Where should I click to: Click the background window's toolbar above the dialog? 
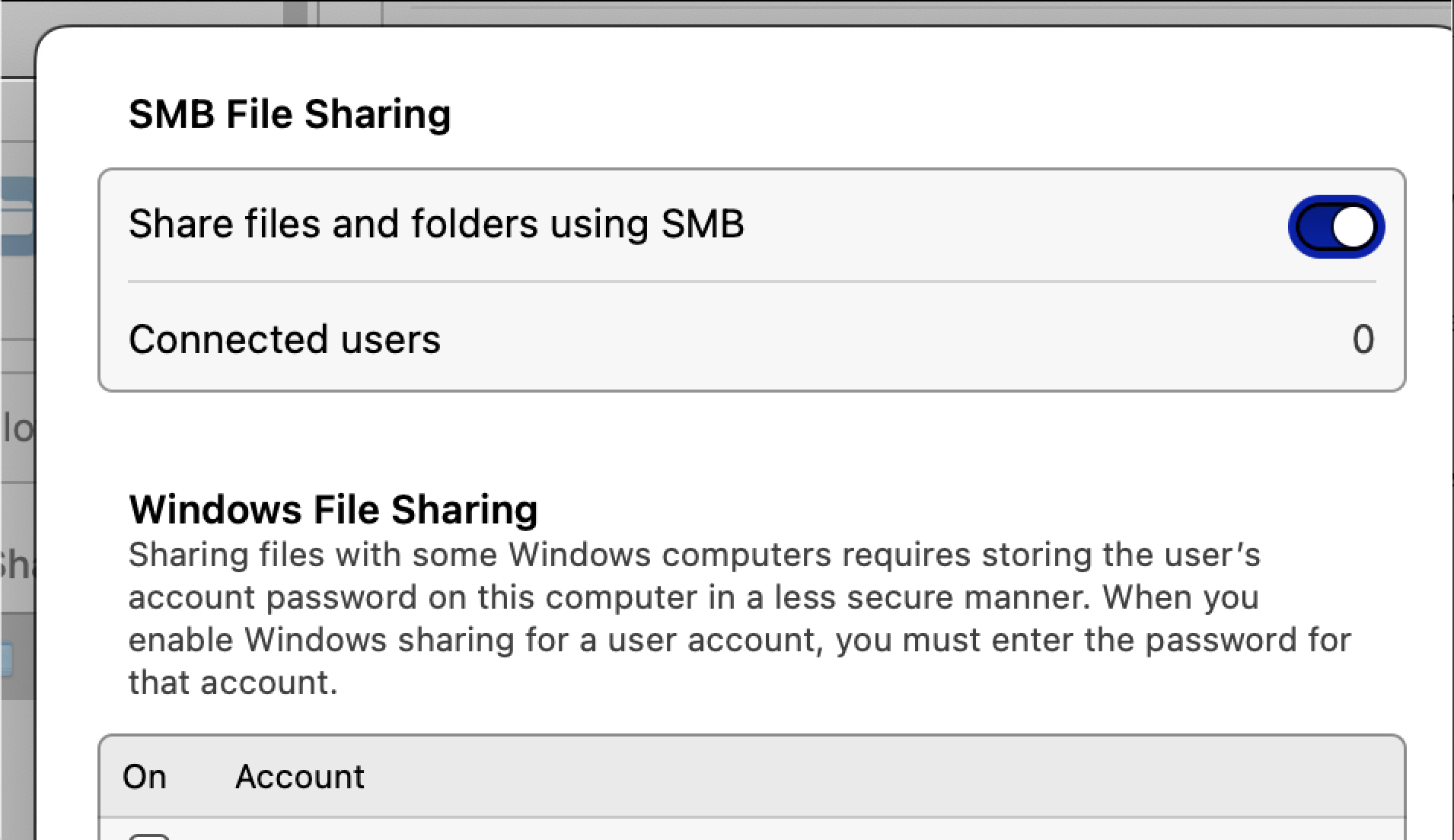[x=837, y=11]
